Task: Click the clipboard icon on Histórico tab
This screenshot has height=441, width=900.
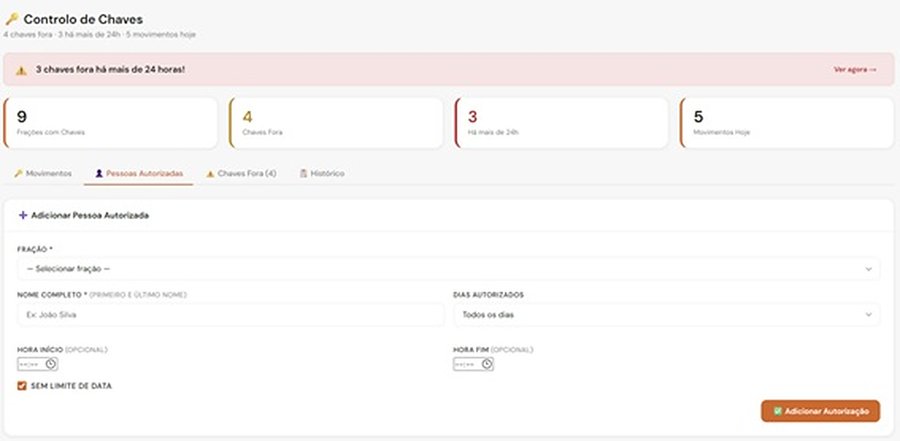Action: 303,173
